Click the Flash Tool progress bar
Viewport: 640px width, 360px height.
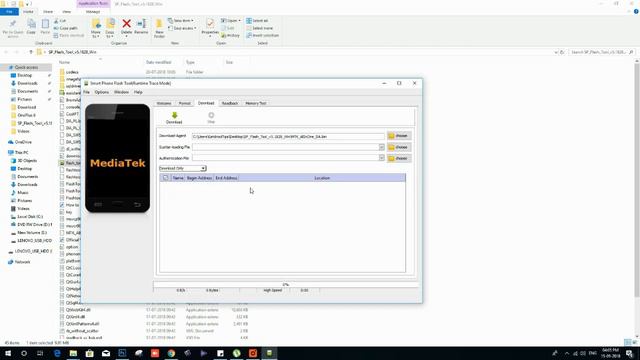pos(286,284)
